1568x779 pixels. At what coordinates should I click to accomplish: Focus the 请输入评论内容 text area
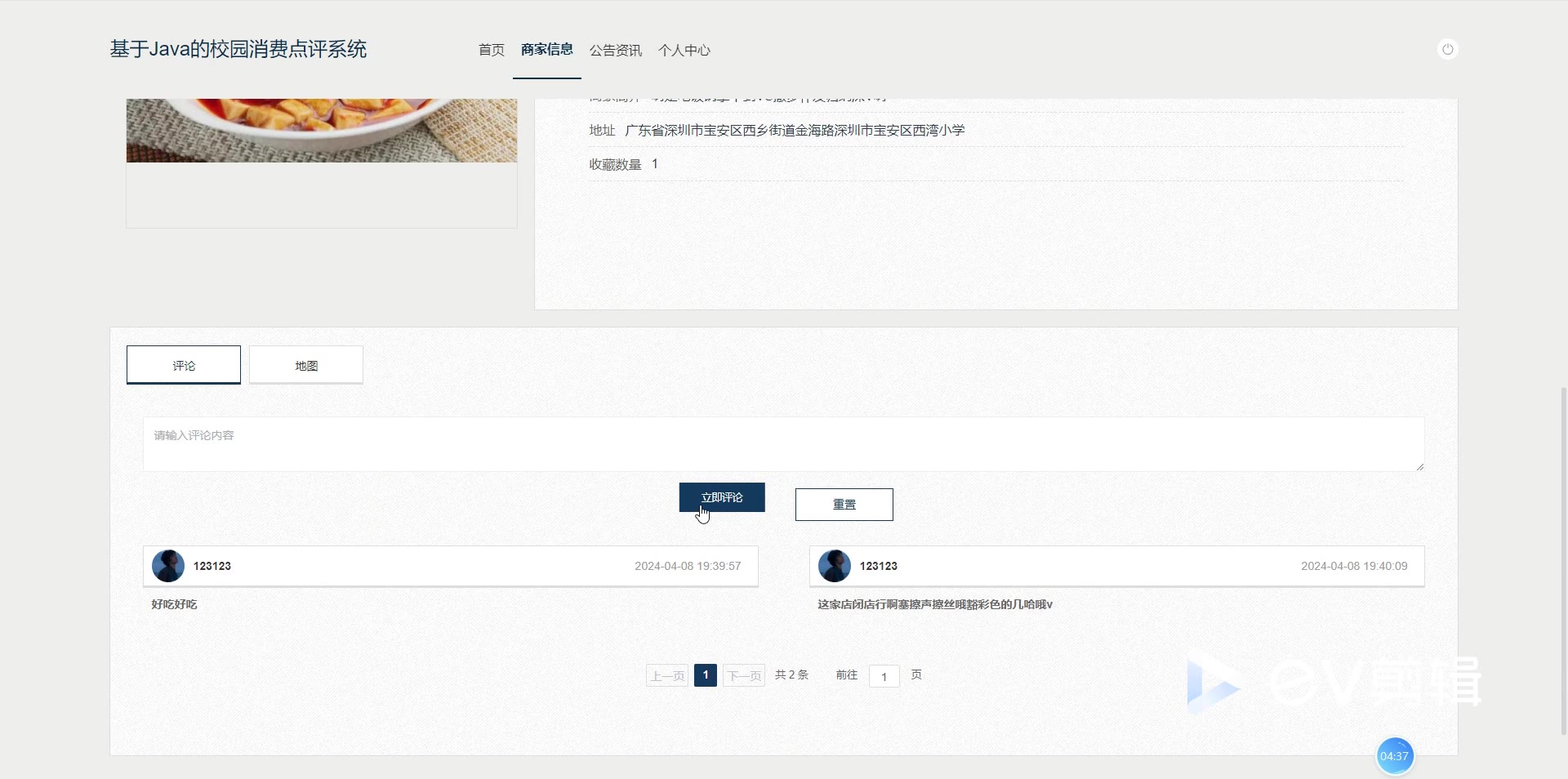(x=784, y=444)
